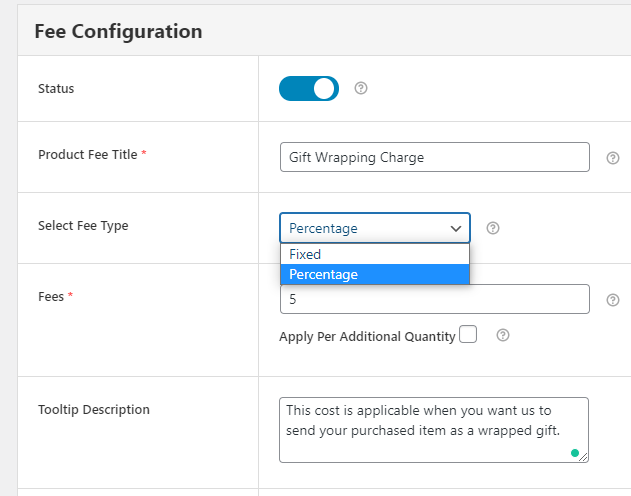
Task: Grab the Tooltip Description textarea resize handle
Action: pyautogui.click(x=584, y=458)
